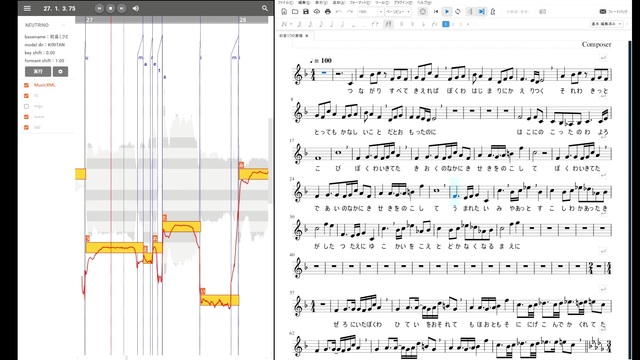Enable the mgc checkbox
Screen dimensions: 640x360
(x=27, y=106)
